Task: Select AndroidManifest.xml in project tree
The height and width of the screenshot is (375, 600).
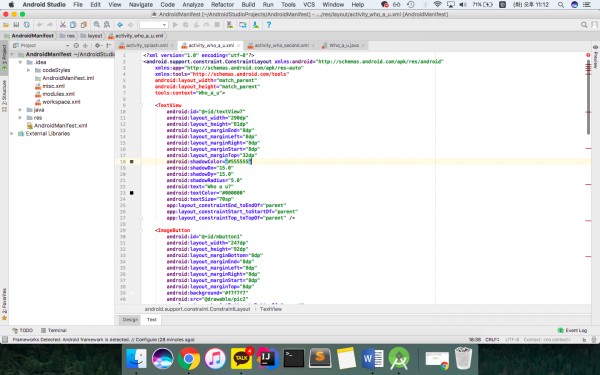Action: (57, 126)
